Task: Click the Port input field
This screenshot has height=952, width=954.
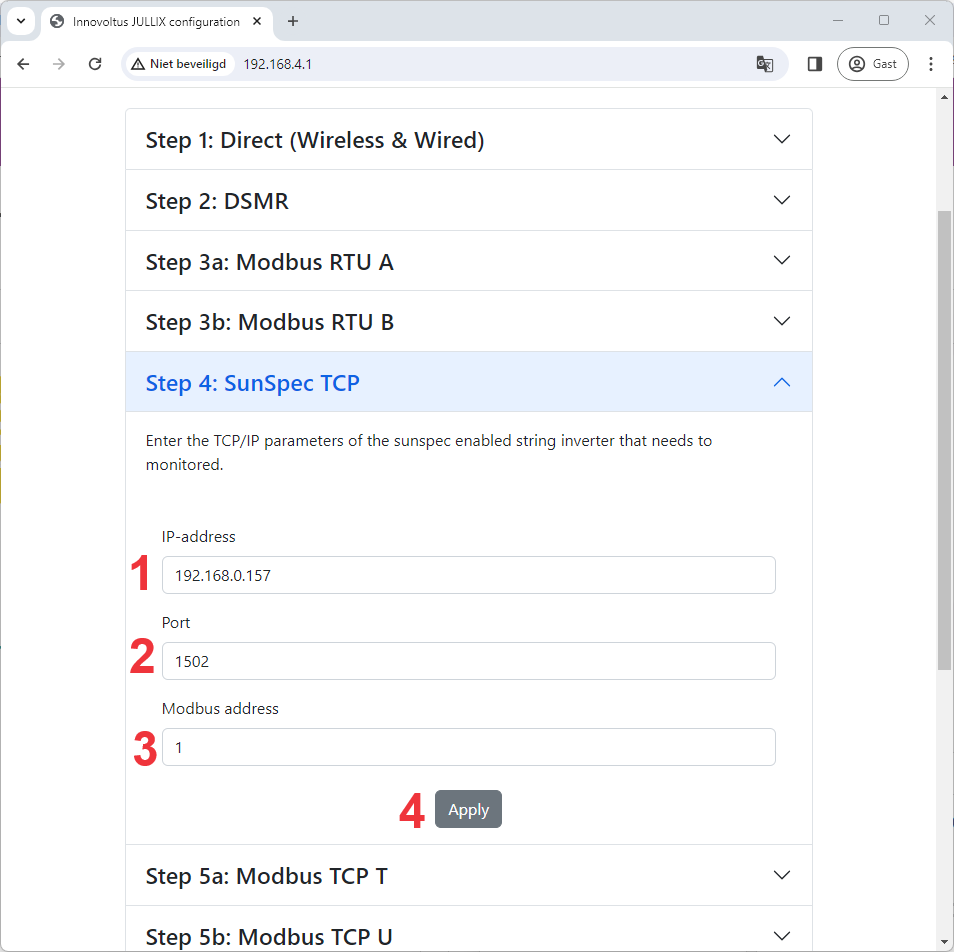Action: point(468,661)
